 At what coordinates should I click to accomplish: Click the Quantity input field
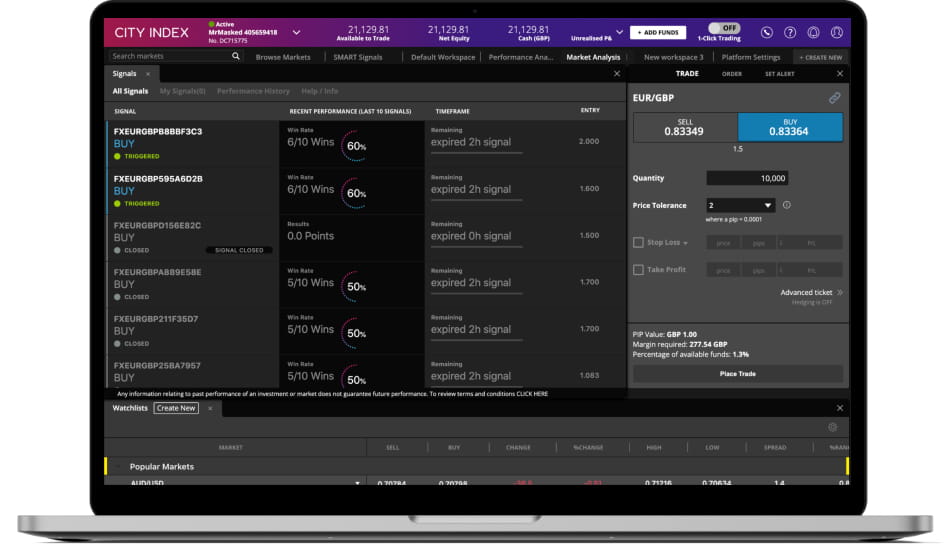click(x=747, y=178)
